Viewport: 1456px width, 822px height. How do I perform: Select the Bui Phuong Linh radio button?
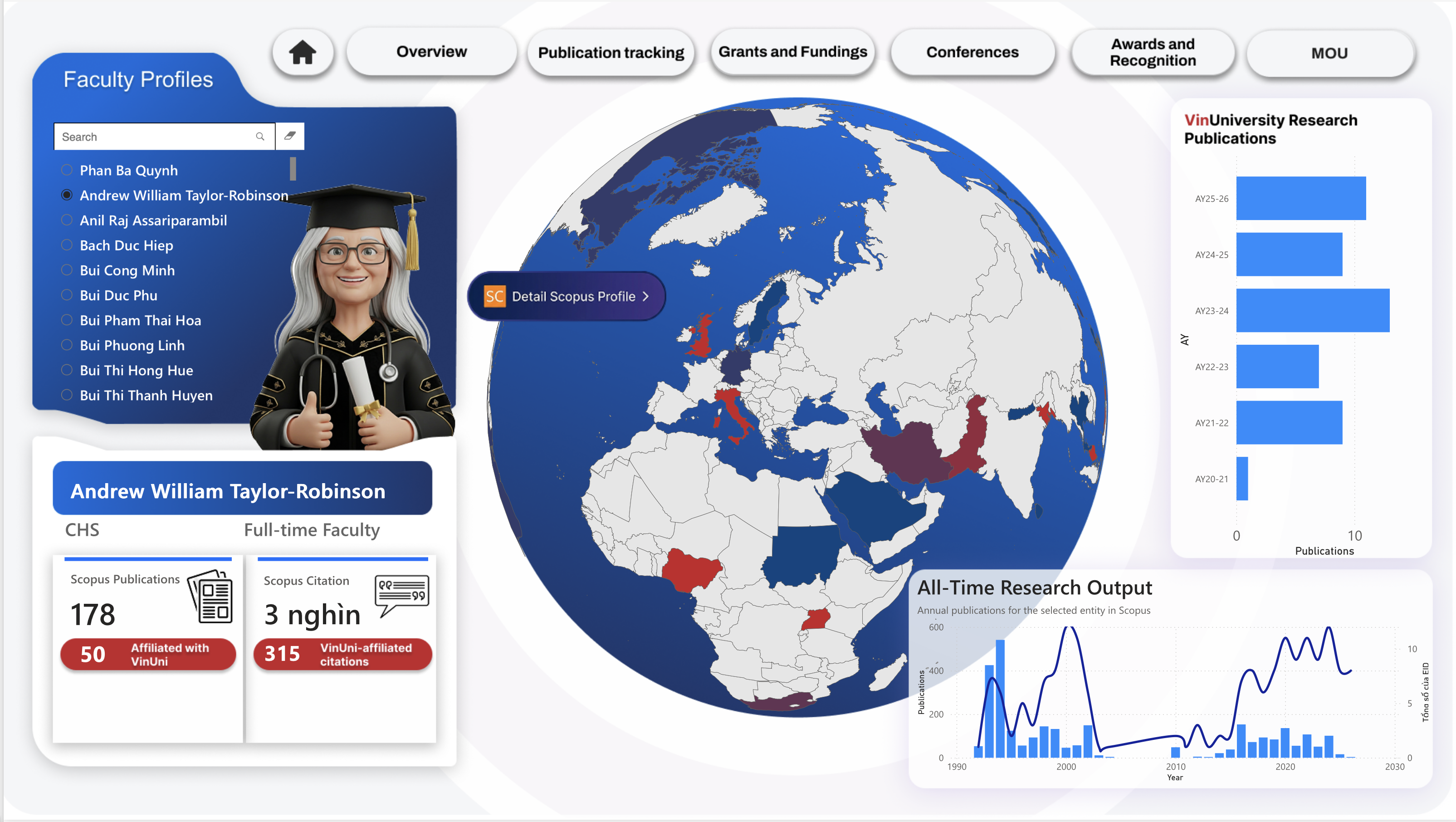pos(67,345)
